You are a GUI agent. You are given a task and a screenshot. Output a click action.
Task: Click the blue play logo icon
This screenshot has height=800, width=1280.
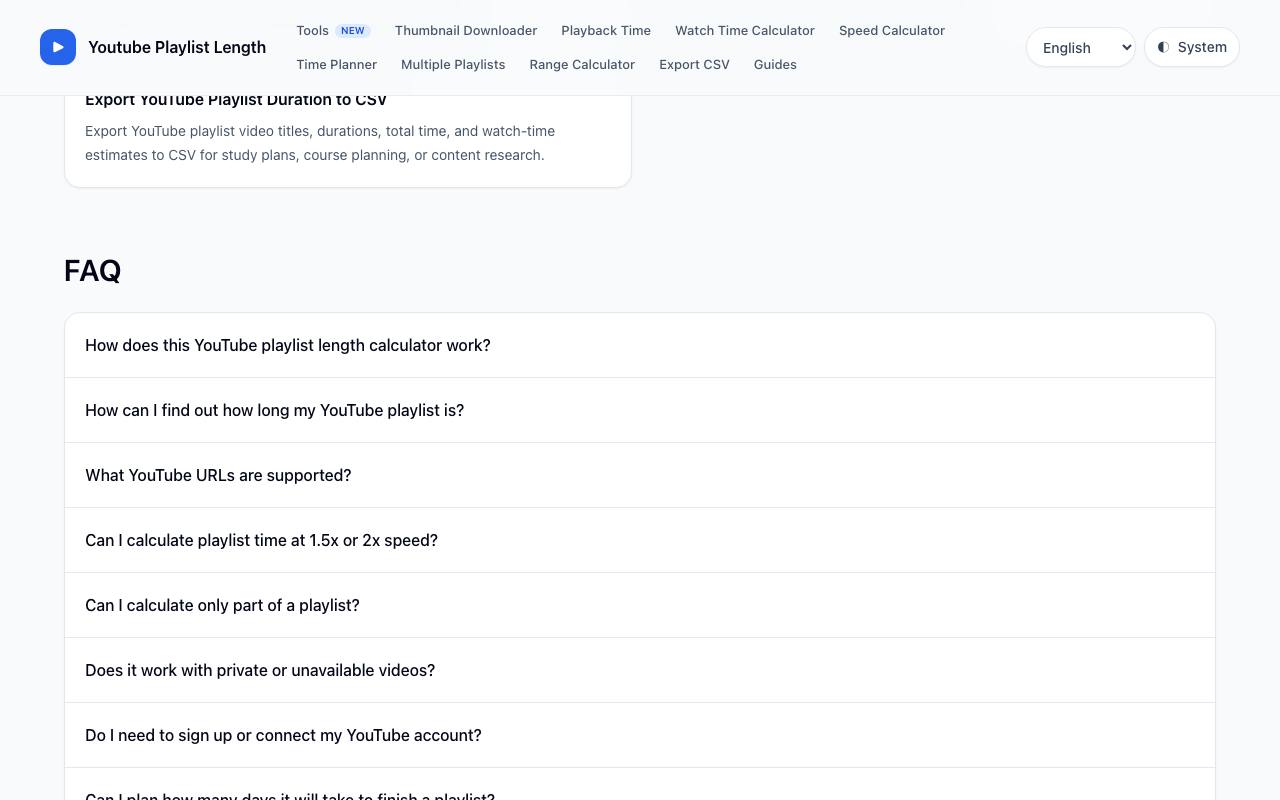click(58, 47)
